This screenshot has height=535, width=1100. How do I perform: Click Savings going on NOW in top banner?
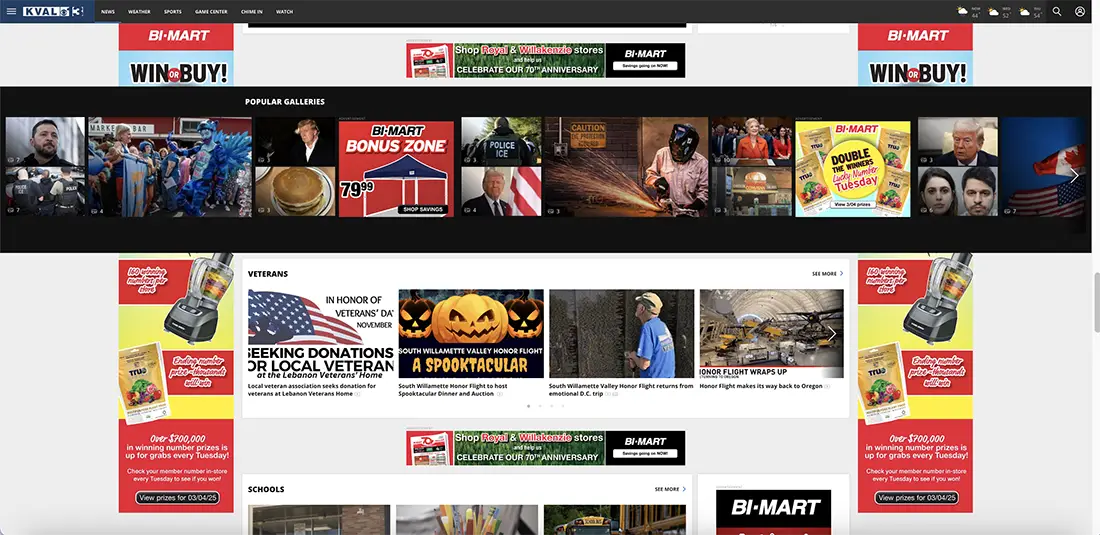(645, 66)
